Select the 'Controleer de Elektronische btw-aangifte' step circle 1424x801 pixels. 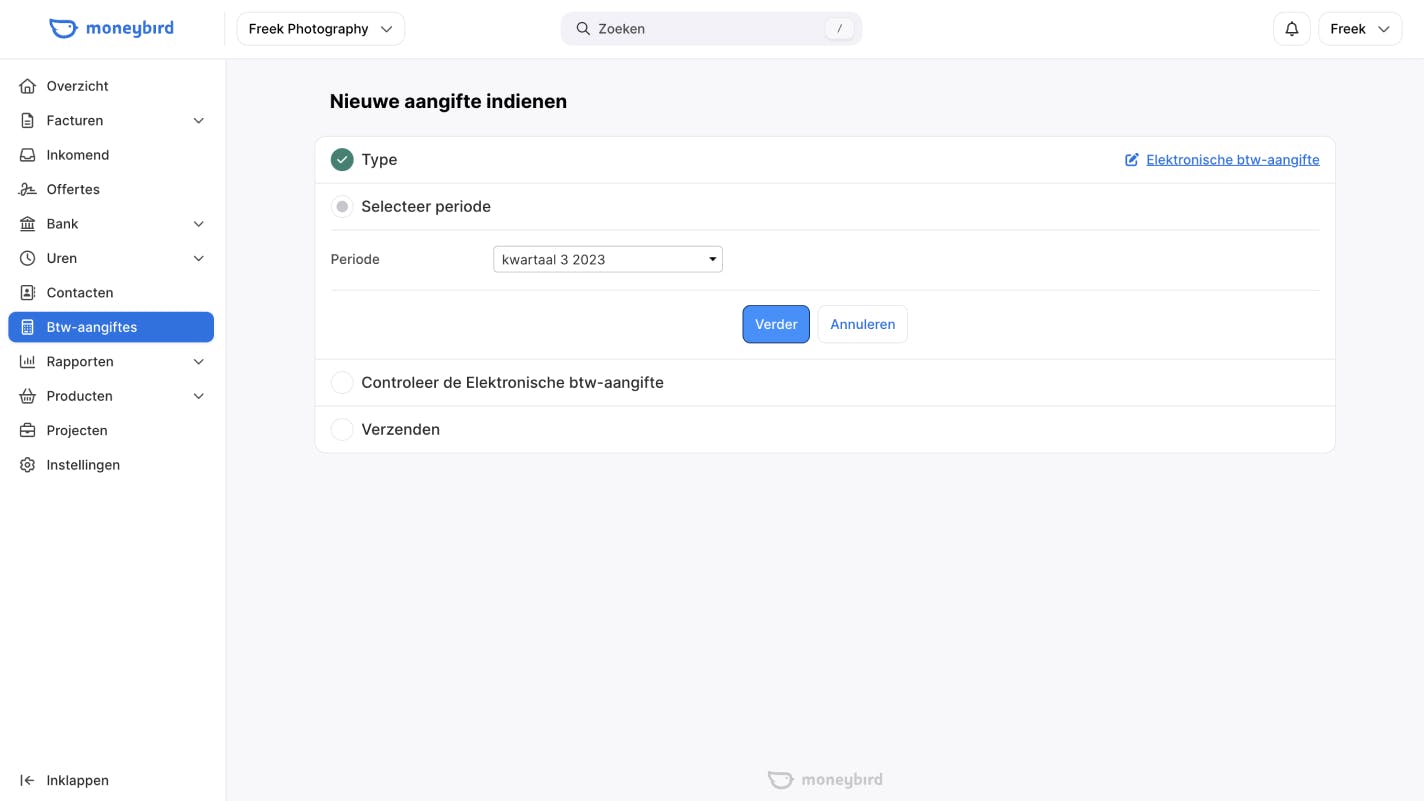[342, 383]
